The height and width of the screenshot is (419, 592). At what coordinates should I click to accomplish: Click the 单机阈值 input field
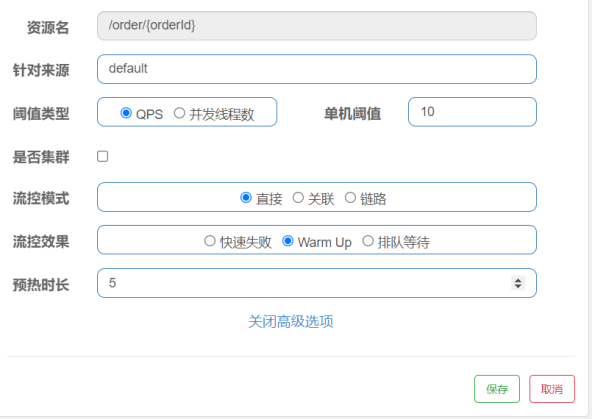click(x=472, y=112)
